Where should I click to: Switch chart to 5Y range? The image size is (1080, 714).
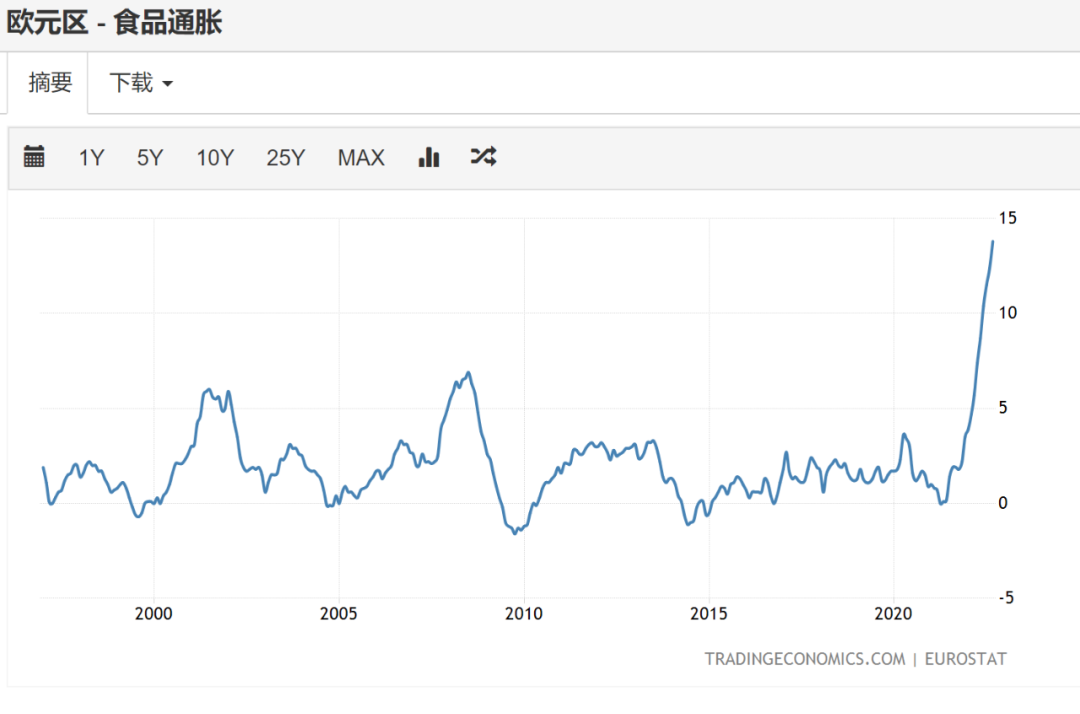coord(150,158)
